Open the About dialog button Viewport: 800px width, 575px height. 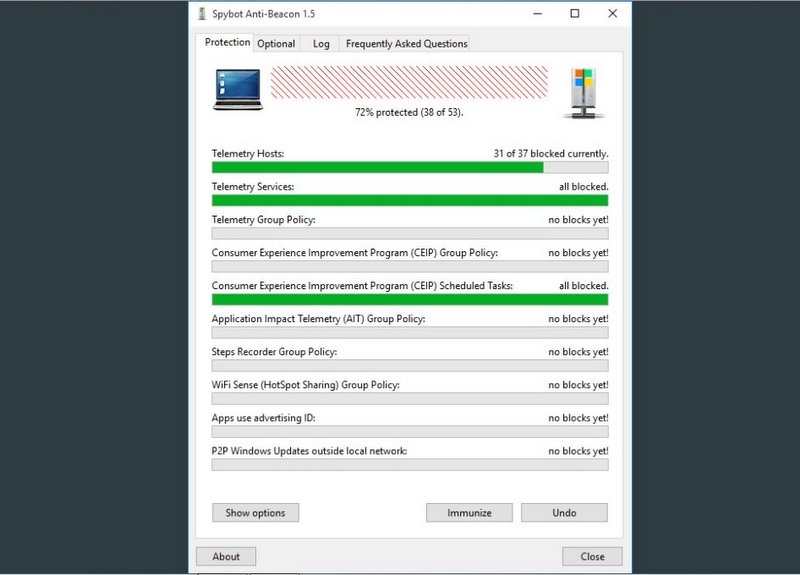[x=226, y=557]
